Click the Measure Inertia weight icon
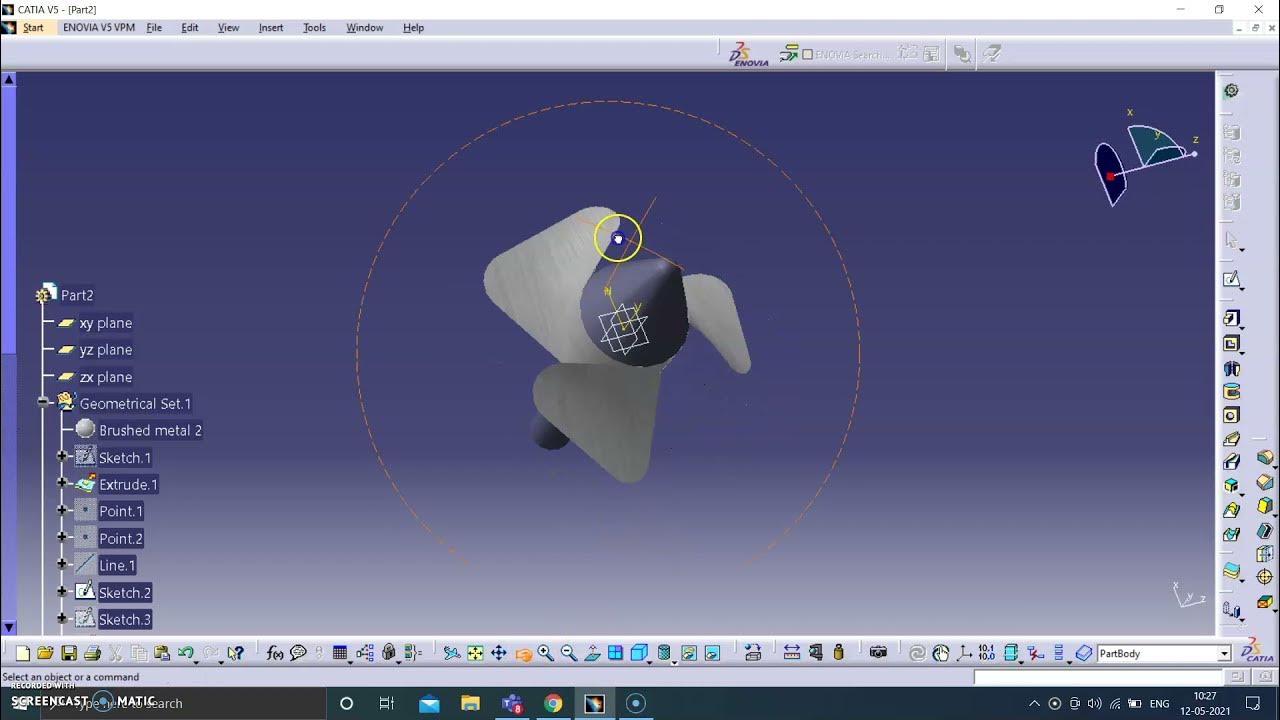1280x720 pixels. tap(838, 653)
